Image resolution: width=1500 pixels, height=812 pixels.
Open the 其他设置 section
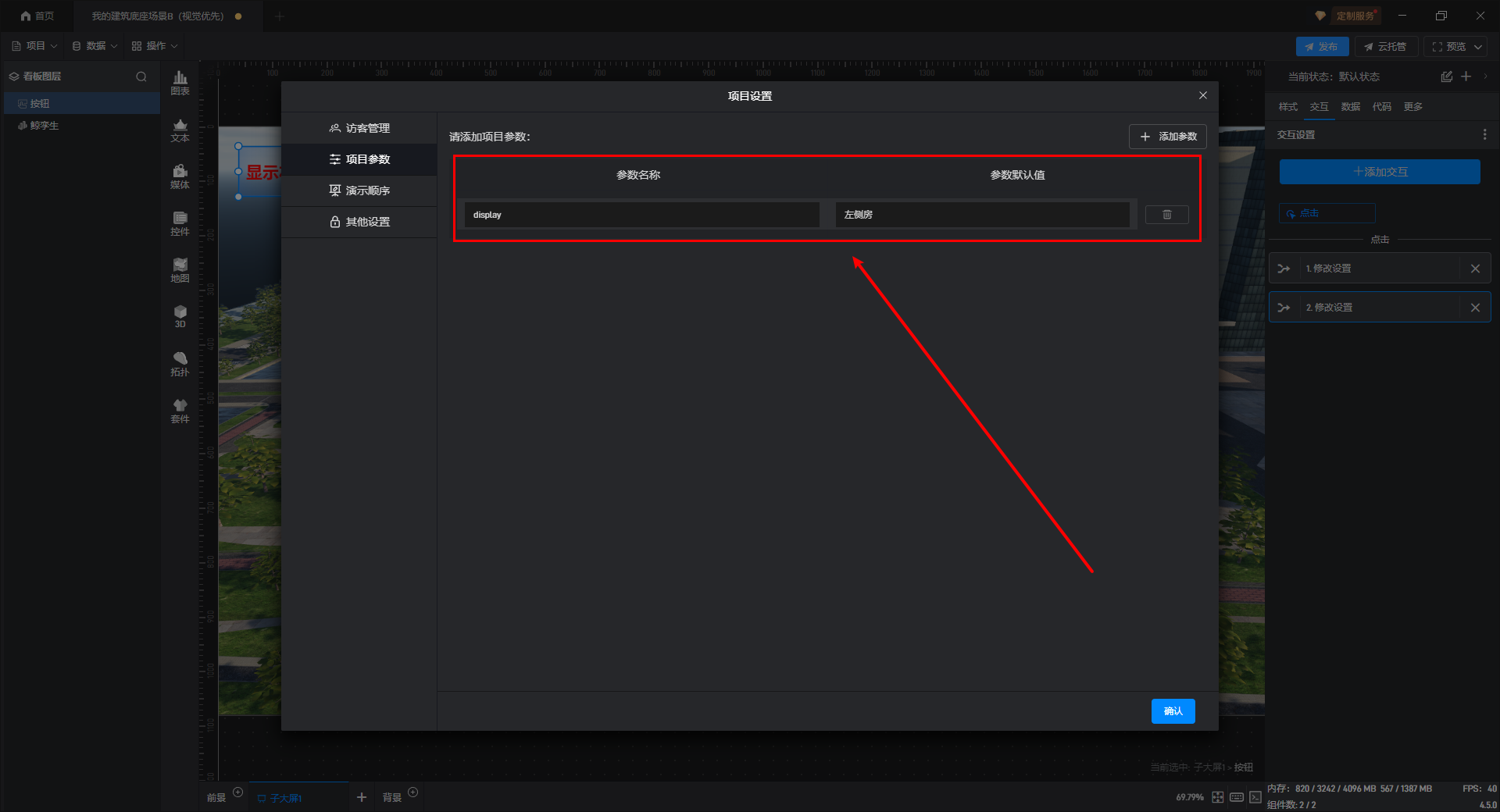coord(359,222)
